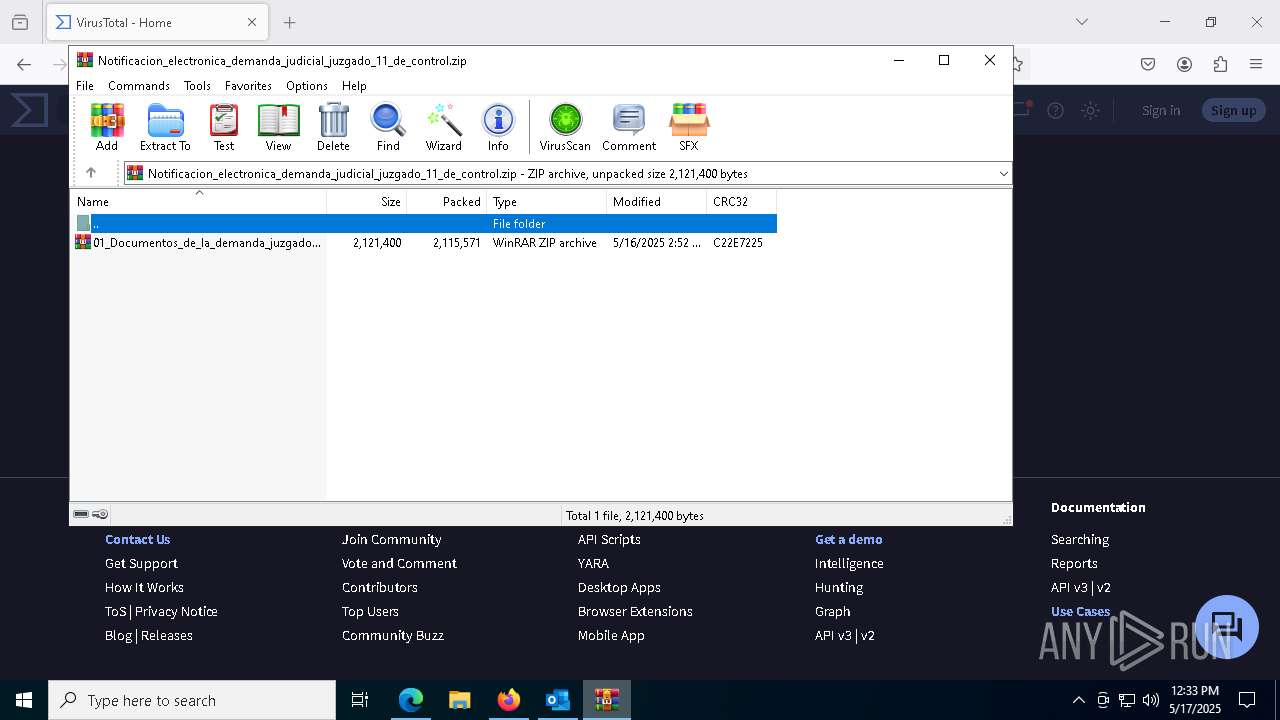Click the volume icon in system tray
The width and height of the screenshot is (1280, 720).
[x=1150, y=700]
